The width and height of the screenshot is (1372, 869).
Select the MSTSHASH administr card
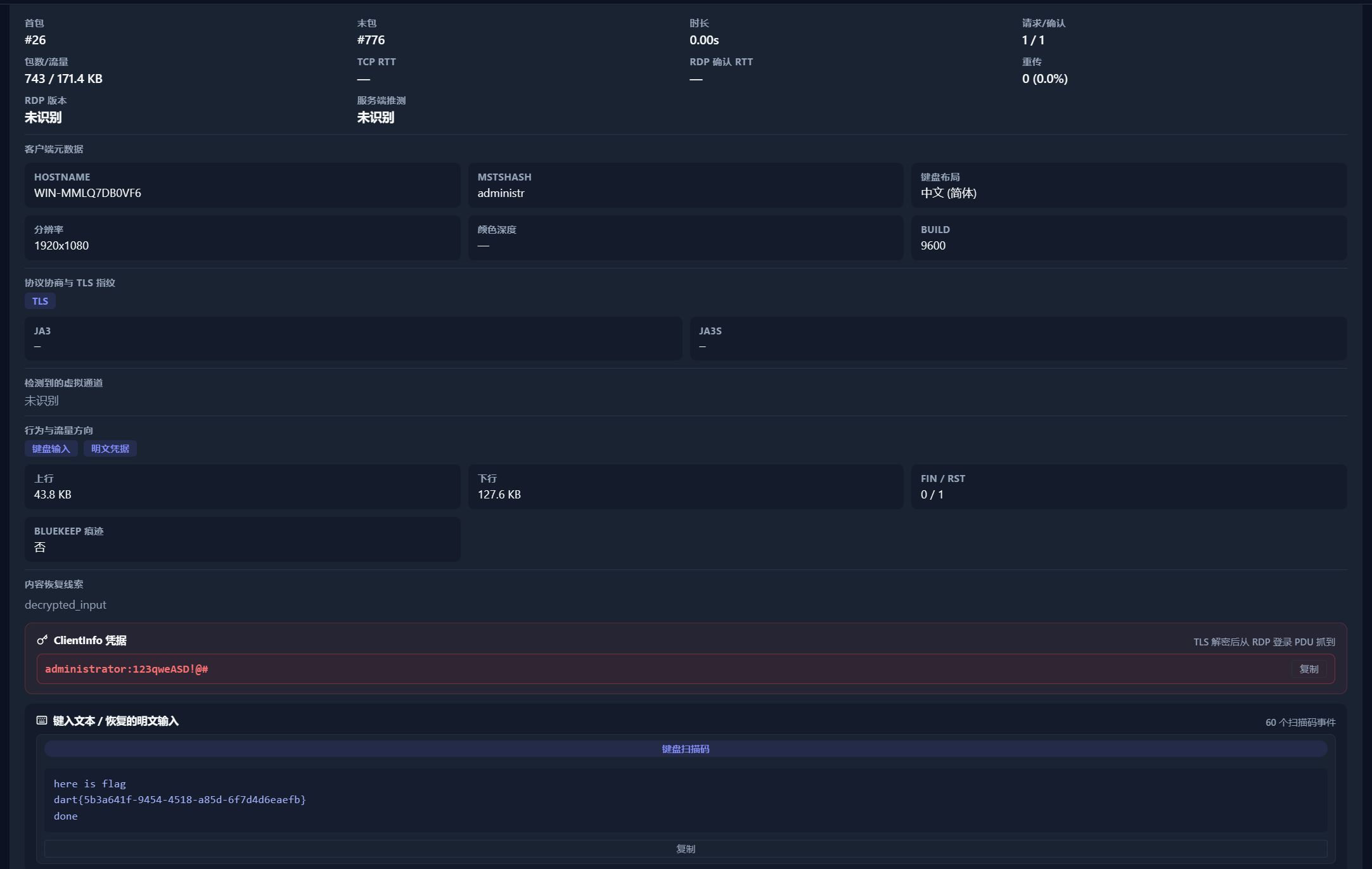686,185
